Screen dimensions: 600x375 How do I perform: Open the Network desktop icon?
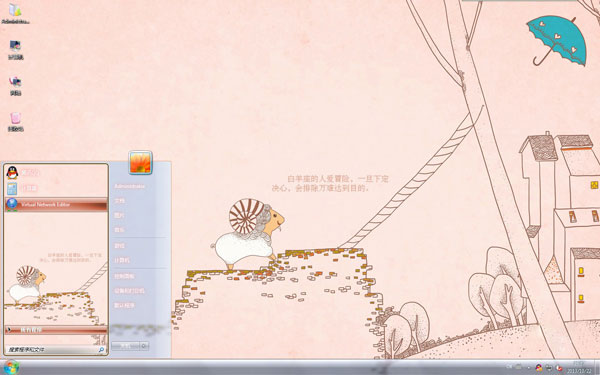[15, 86]
